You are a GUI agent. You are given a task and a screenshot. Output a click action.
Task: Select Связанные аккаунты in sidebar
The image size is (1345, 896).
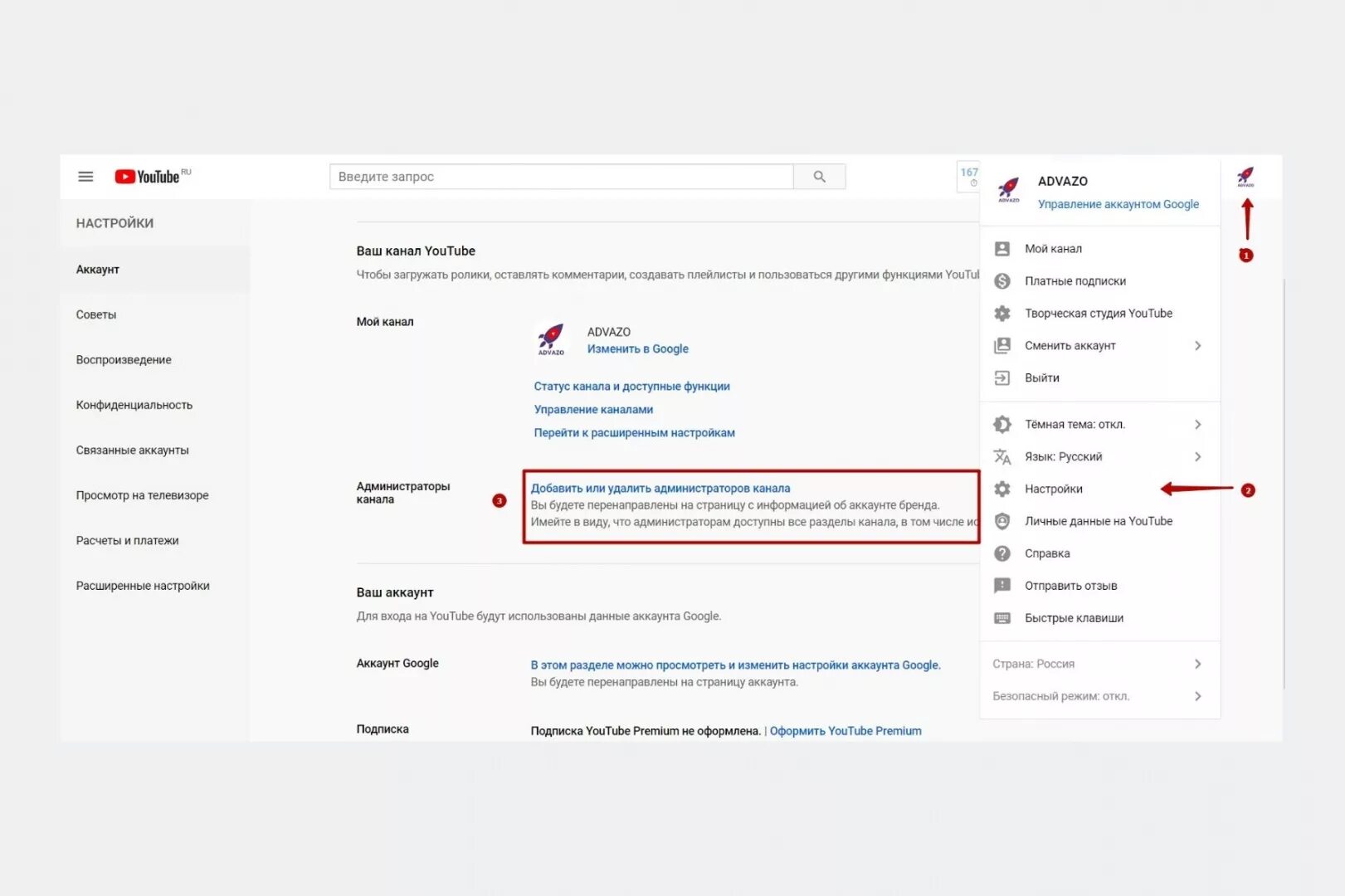[155, 450]
